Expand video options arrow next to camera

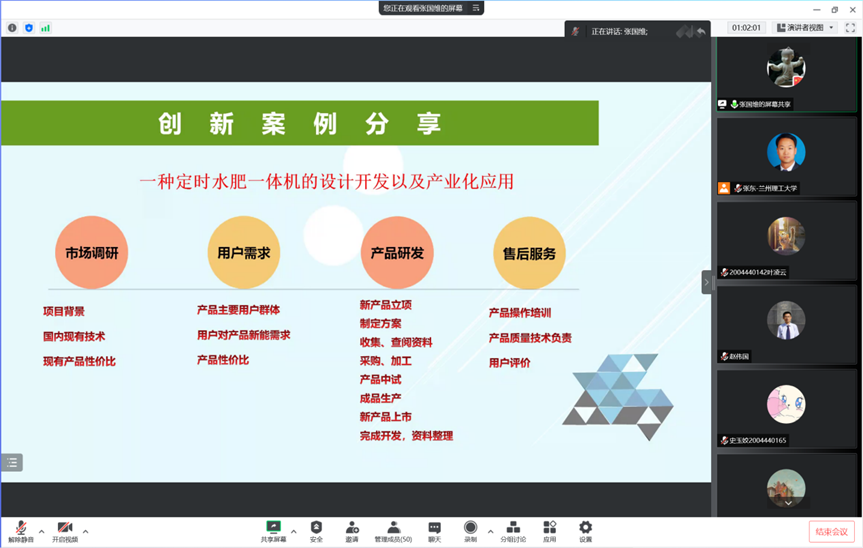(85, 531)
